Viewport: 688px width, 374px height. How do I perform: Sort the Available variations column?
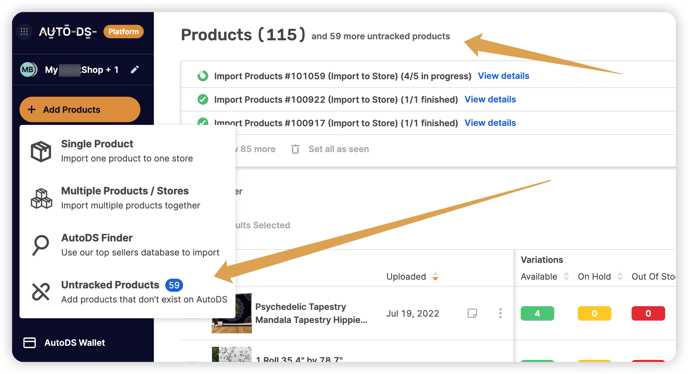point(566,277)
